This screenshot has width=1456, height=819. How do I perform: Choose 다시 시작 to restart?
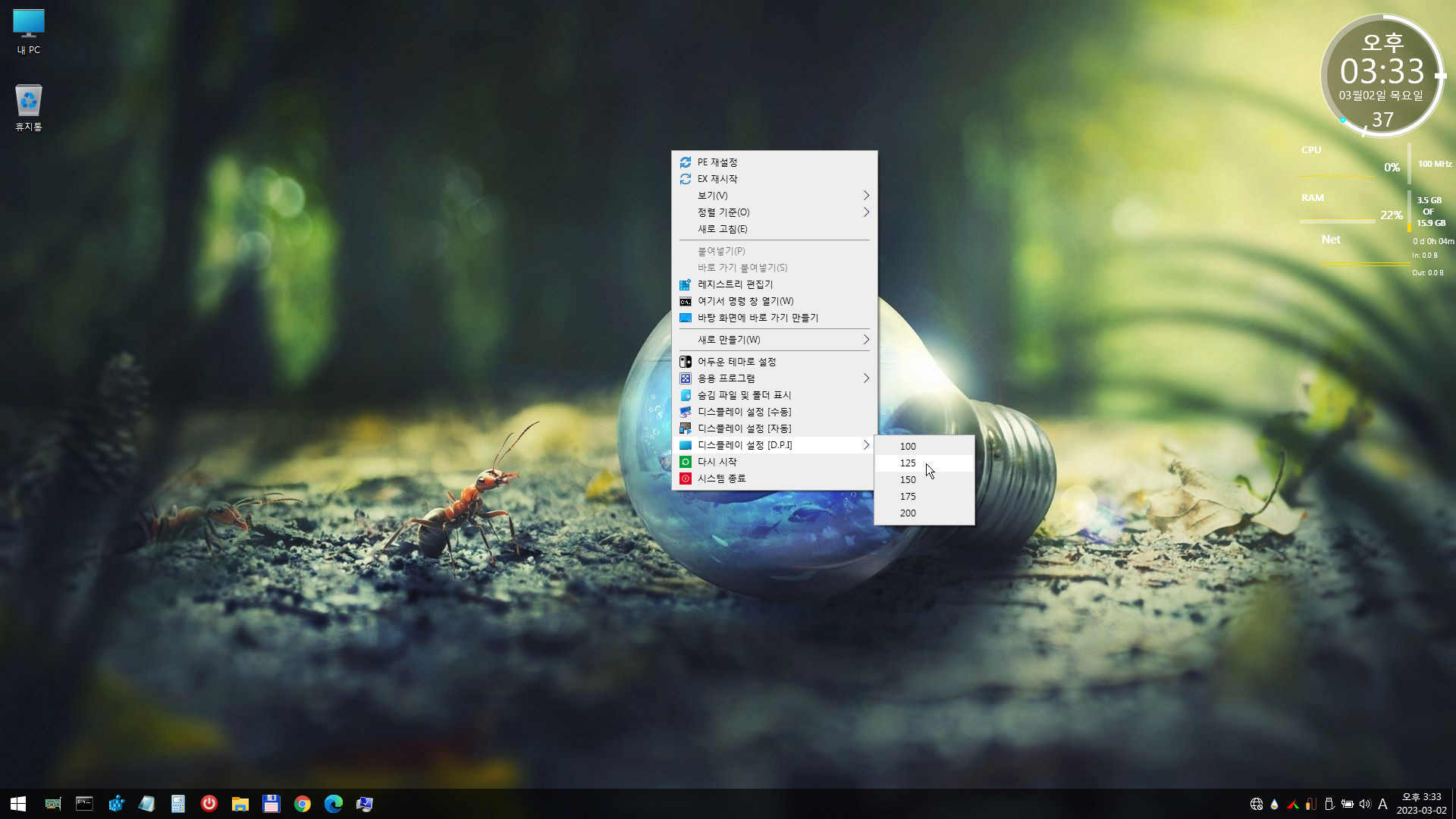[774, 462]
